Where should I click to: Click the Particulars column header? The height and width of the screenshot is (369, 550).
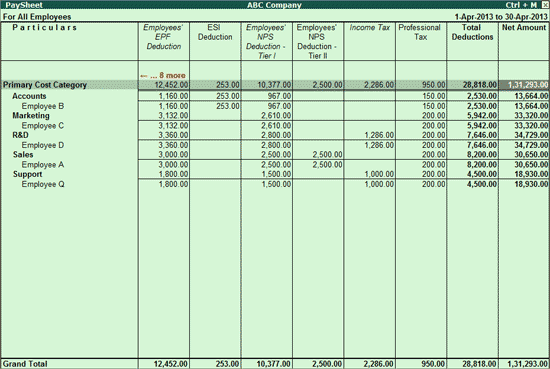click(x=45, y=27)
